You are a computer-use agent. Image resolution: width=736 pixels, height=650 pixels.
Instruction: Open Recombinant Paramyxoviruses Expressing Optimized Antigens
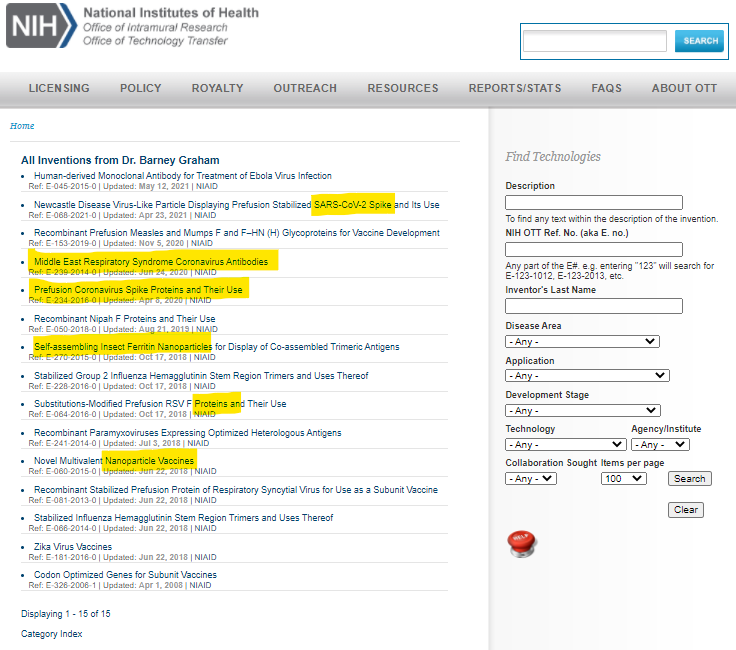coord(187,433)
